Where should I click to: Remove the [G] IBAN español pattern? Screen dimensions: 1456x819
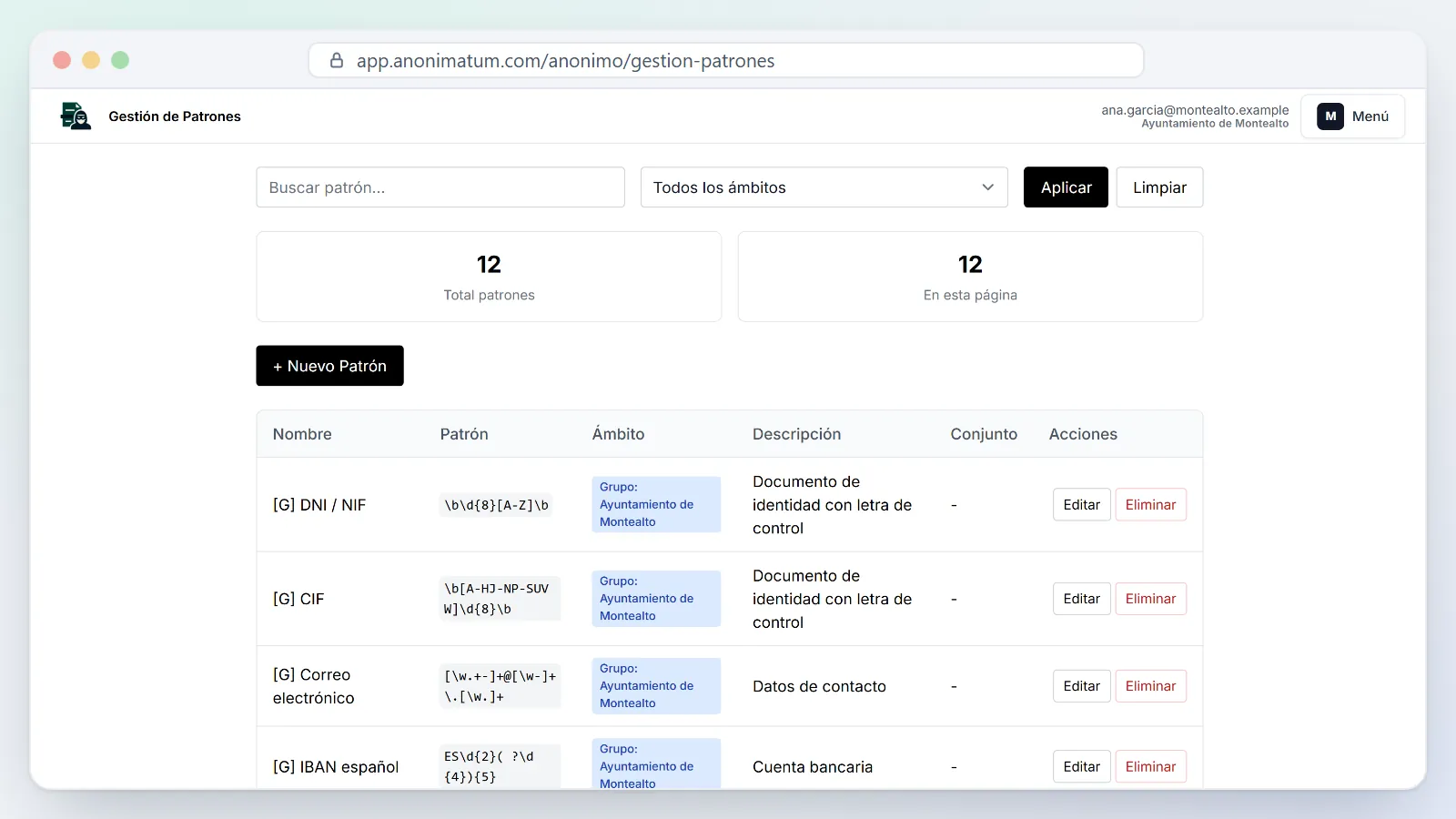pyautogui.click(x=1151, y=767)
